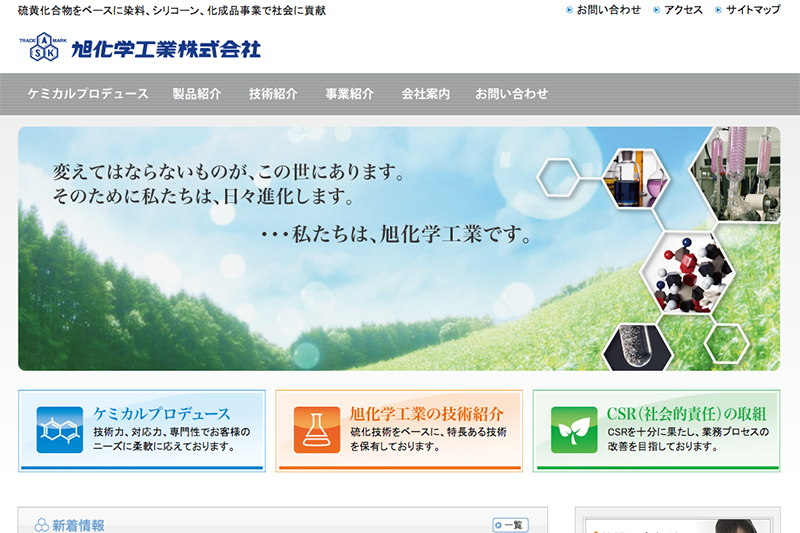
Task: Open お問い合わせ in the gray navigation bar
Action: 511,94
